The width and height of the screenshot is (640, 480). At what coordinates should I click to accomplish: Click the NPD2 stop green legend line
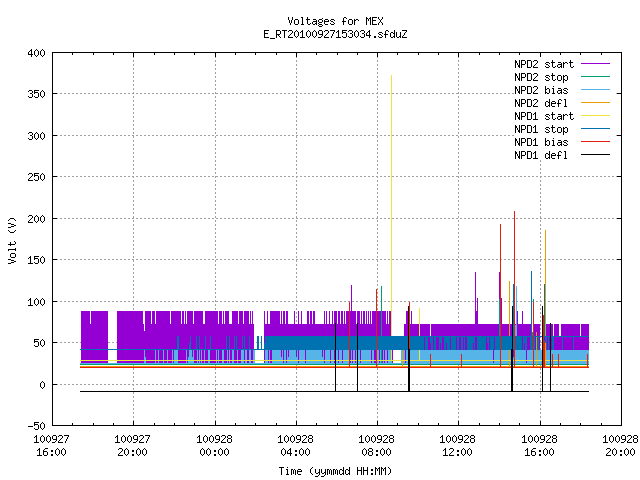(x=595, y=77)
